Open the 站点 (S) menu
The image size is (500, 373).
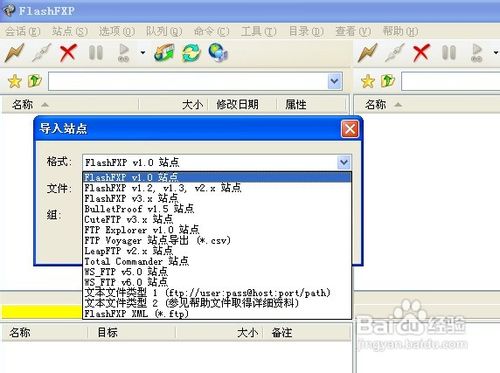(x=70, y=31)
